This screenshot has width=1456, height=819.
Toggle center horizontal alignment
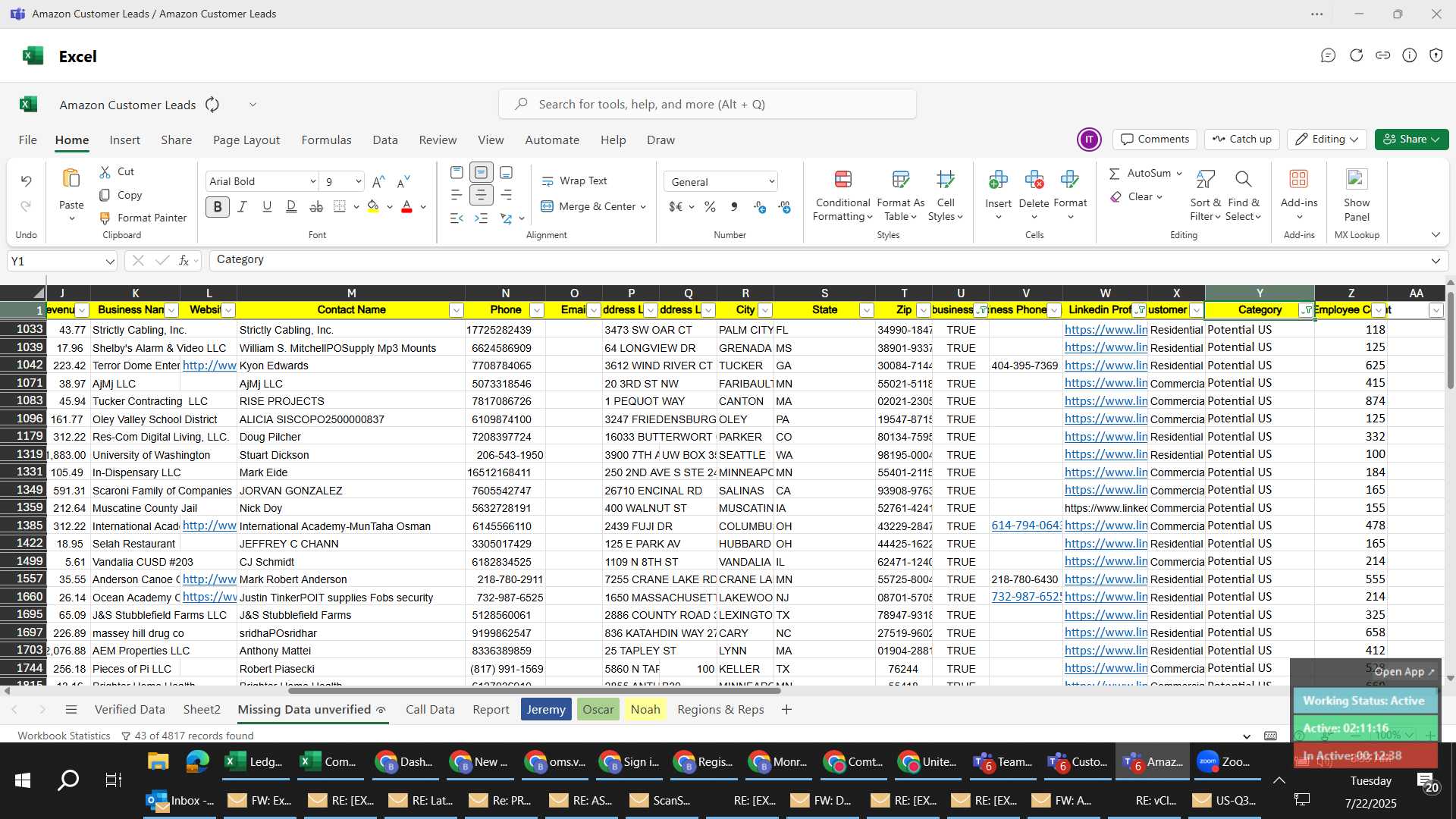(481, 195)
